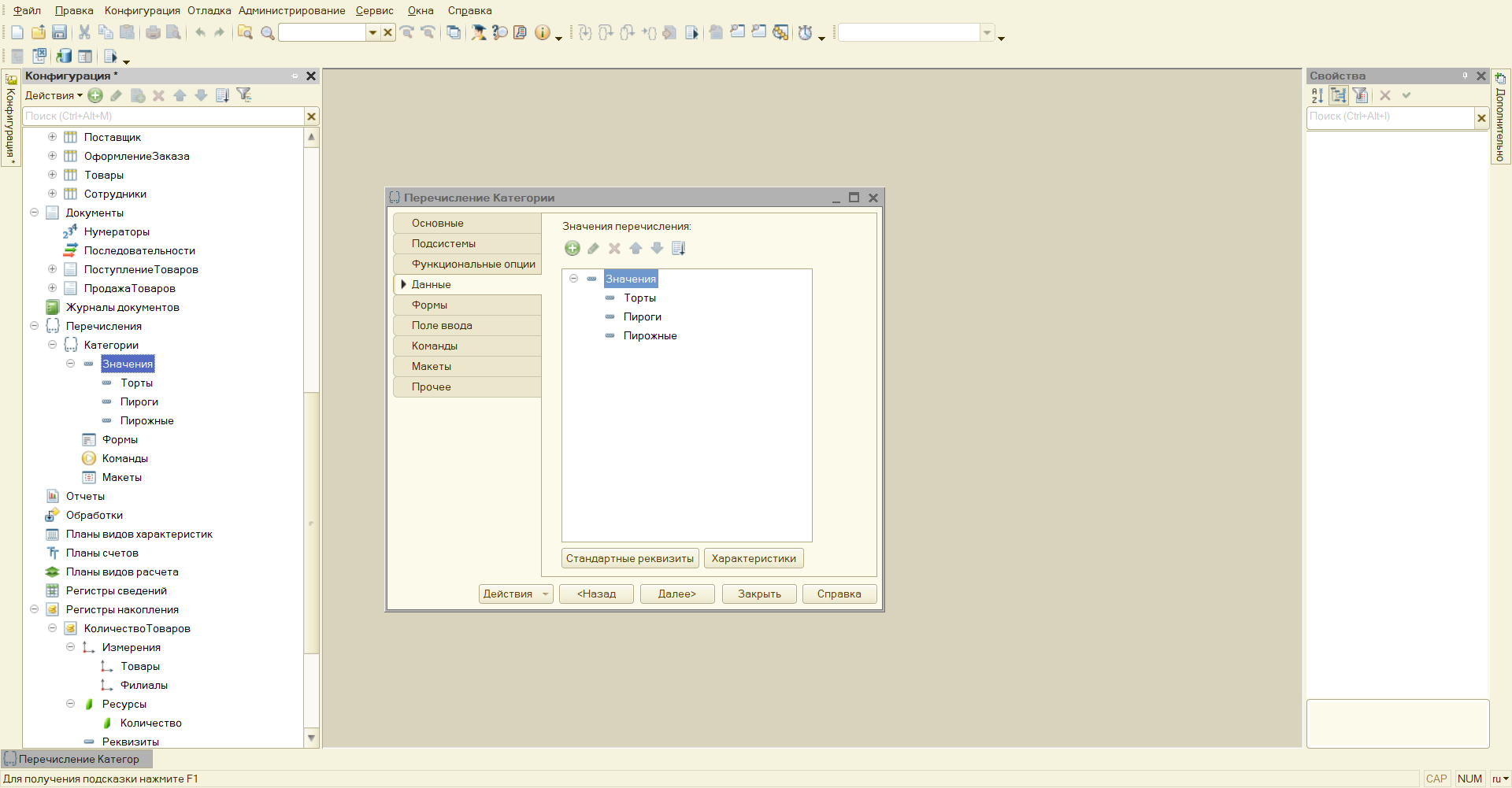1512x788 pixels.
Task: Click the Характеристики button
Action: [x=754, y=559]
